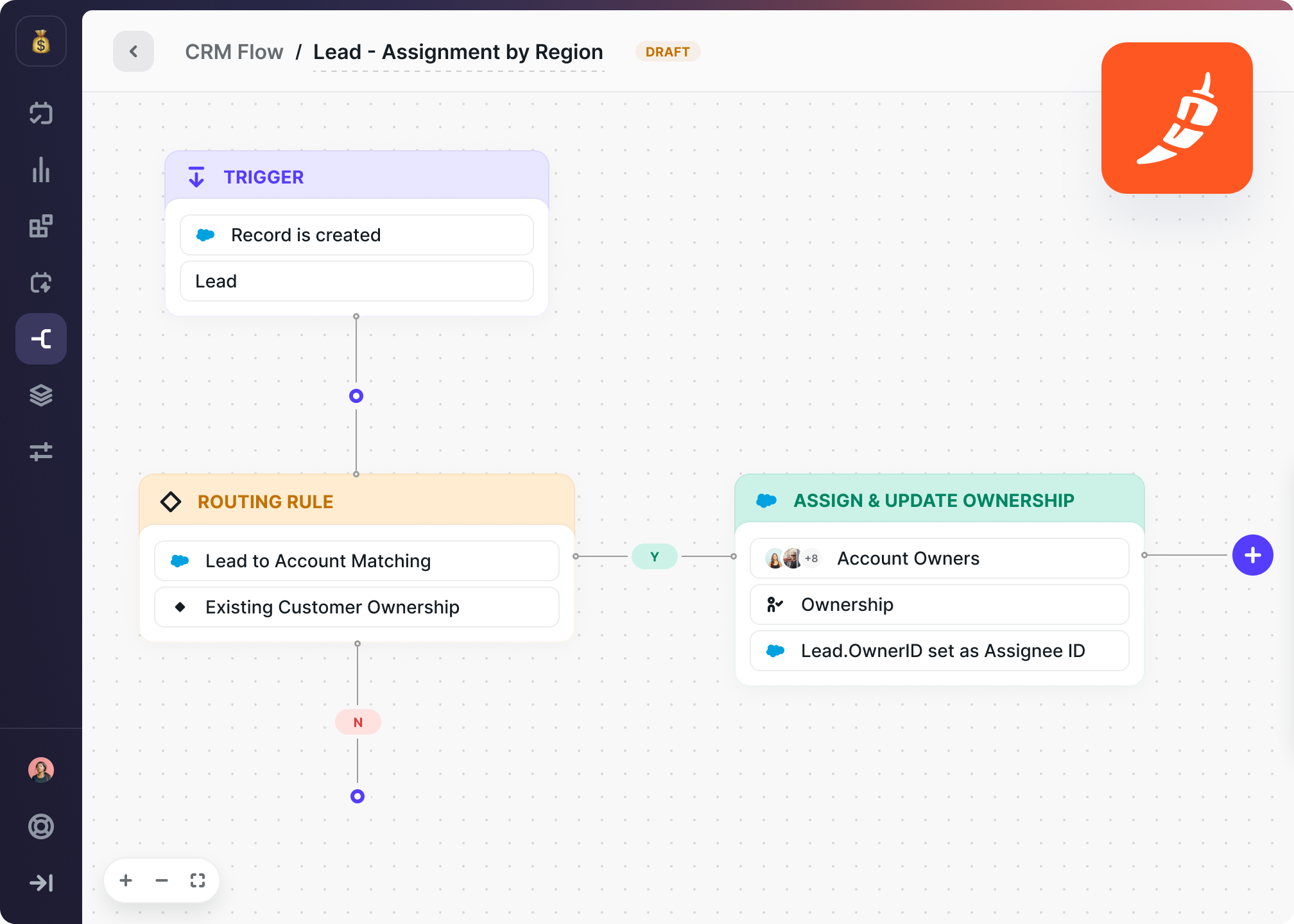This screenshot has height=924, width=1294.
Task: Click Salesforce cloud icon in Assign header
Action: click(766, 501)
